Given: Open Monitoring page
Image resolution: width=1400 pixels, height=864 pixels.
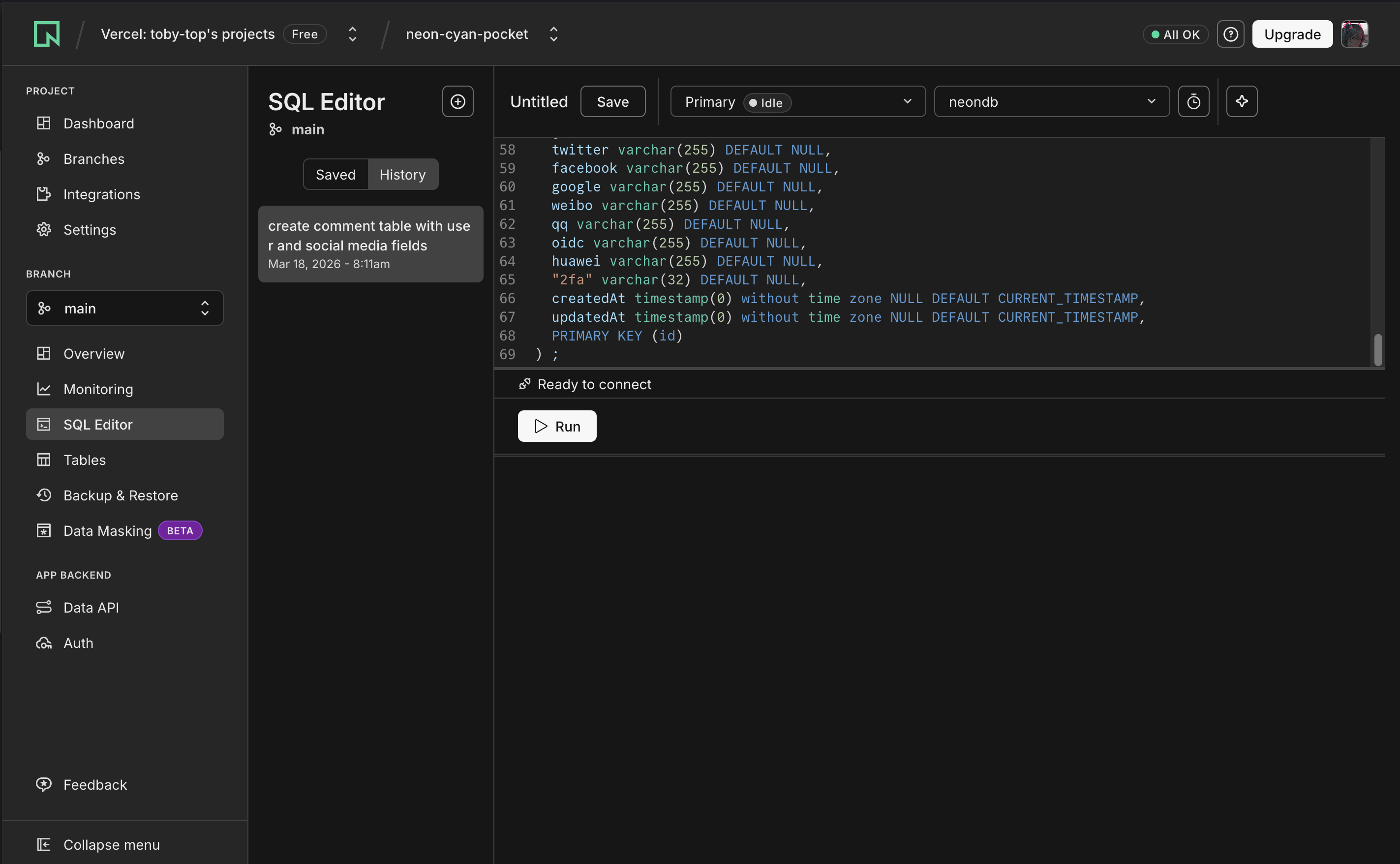Looking at the screenshot, I should (124, 389).
